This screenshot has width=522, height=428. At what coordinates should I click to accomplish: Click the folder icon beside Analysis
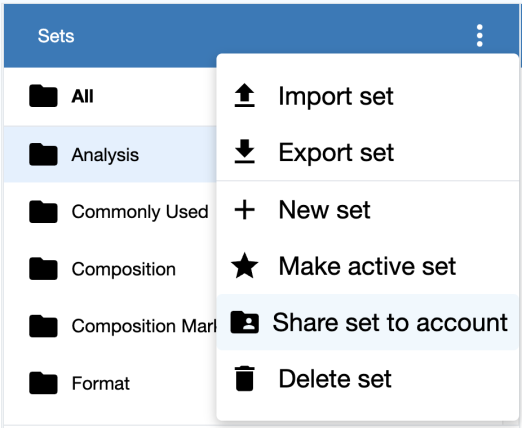(43, 154)
